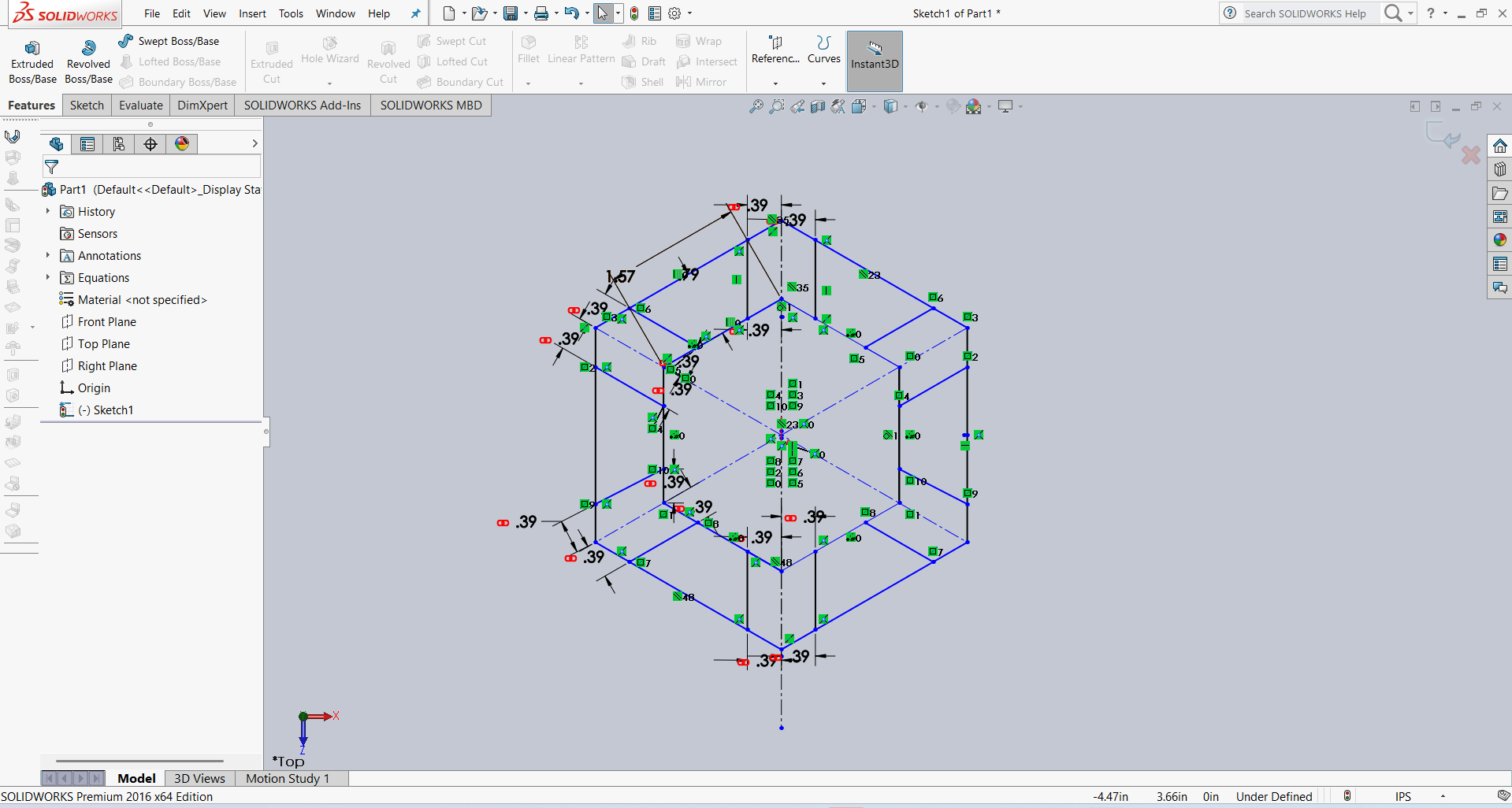Open the Tools menu

coord(291,13)
